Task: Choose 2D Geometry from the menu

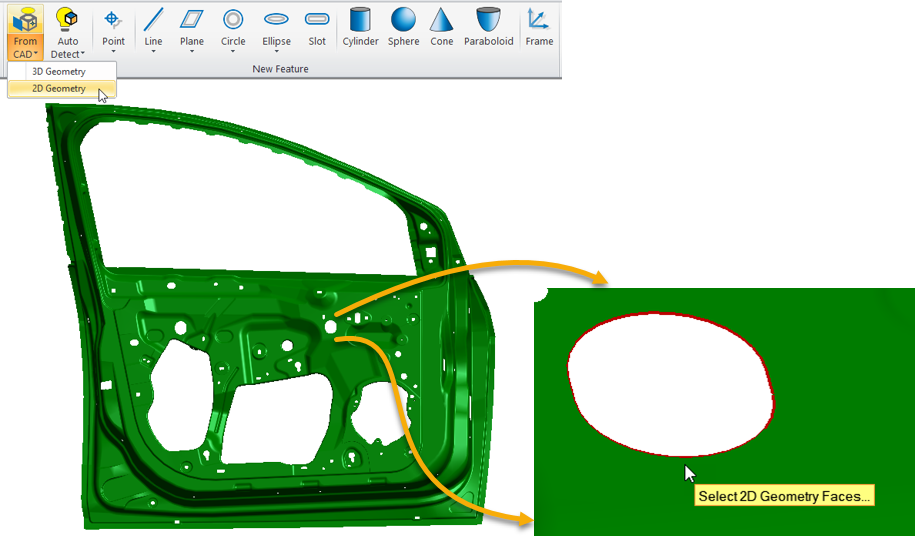Action: (x=62, y=89)
